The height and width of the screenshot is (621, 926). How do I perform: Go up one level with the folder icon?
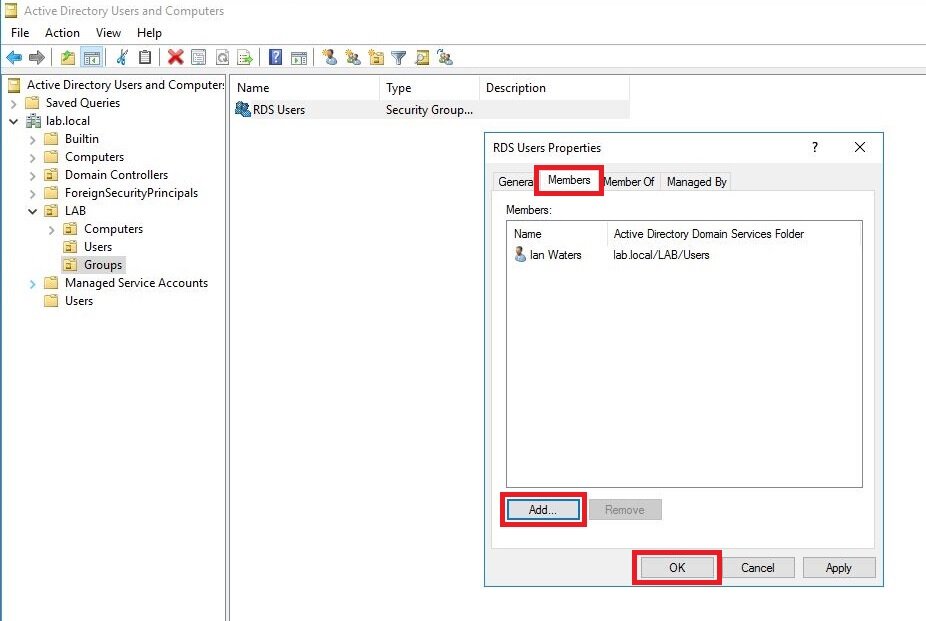[x=68, y=57]
